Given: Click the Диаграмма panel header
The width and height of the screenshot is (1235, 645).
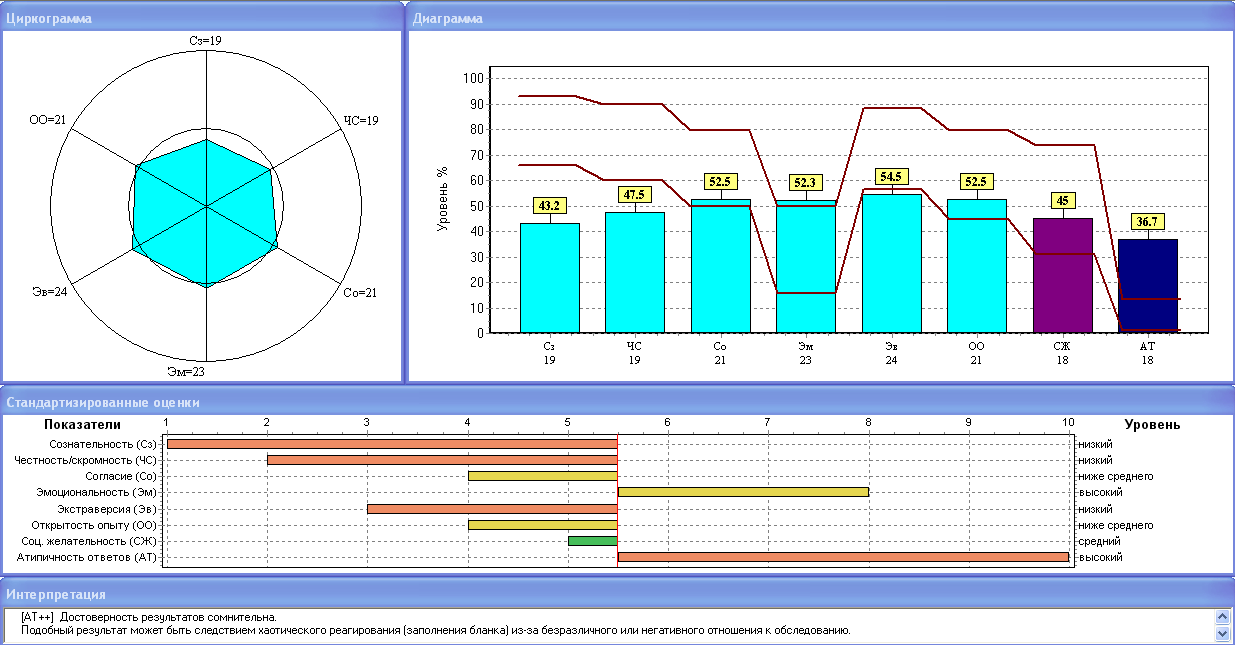Looking at the screenshot, I should [x=448, y=19].
